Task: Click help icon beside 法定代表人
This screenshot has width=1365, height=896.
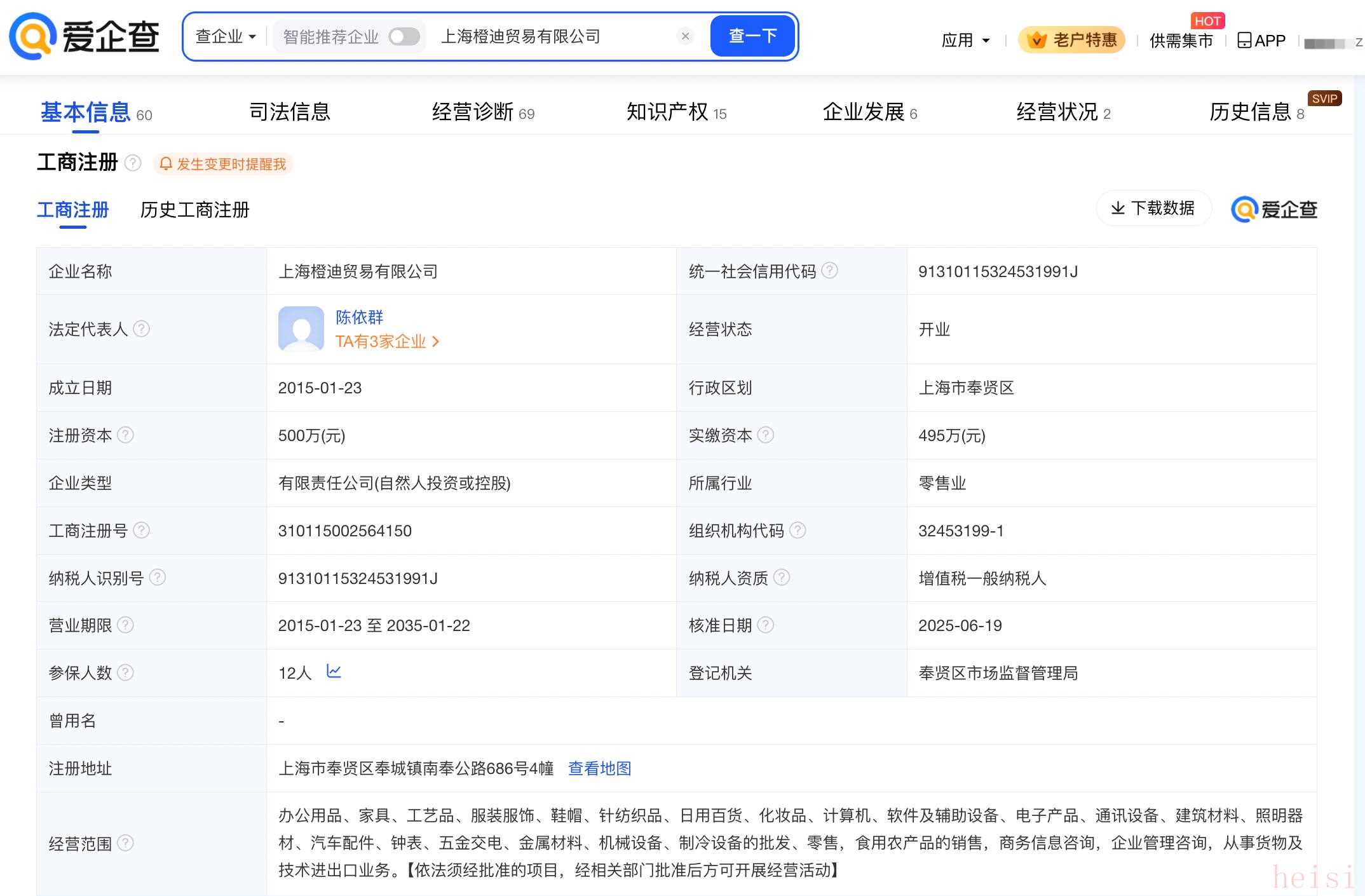Action: [141, 329]
